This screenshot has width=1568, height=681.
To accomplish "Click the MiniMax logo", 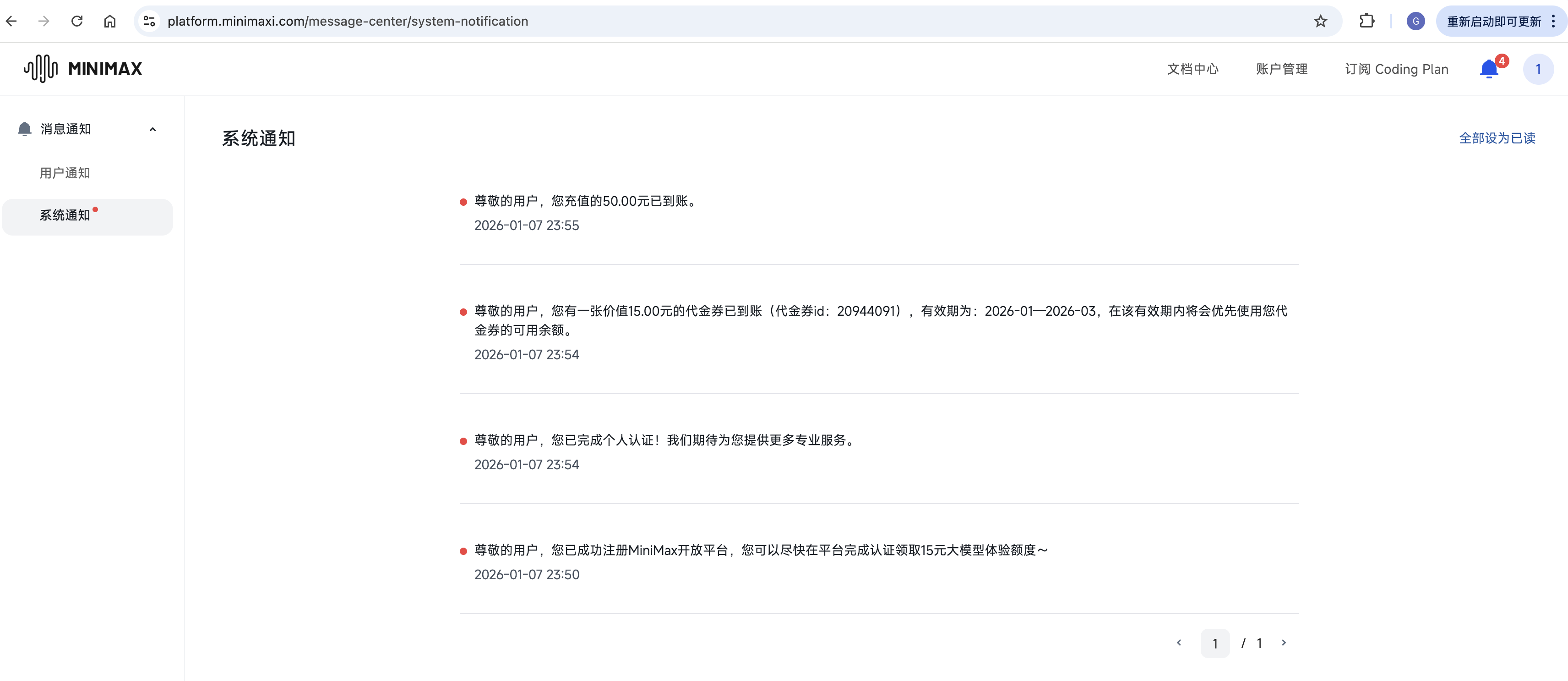I will tap(83, 68).
